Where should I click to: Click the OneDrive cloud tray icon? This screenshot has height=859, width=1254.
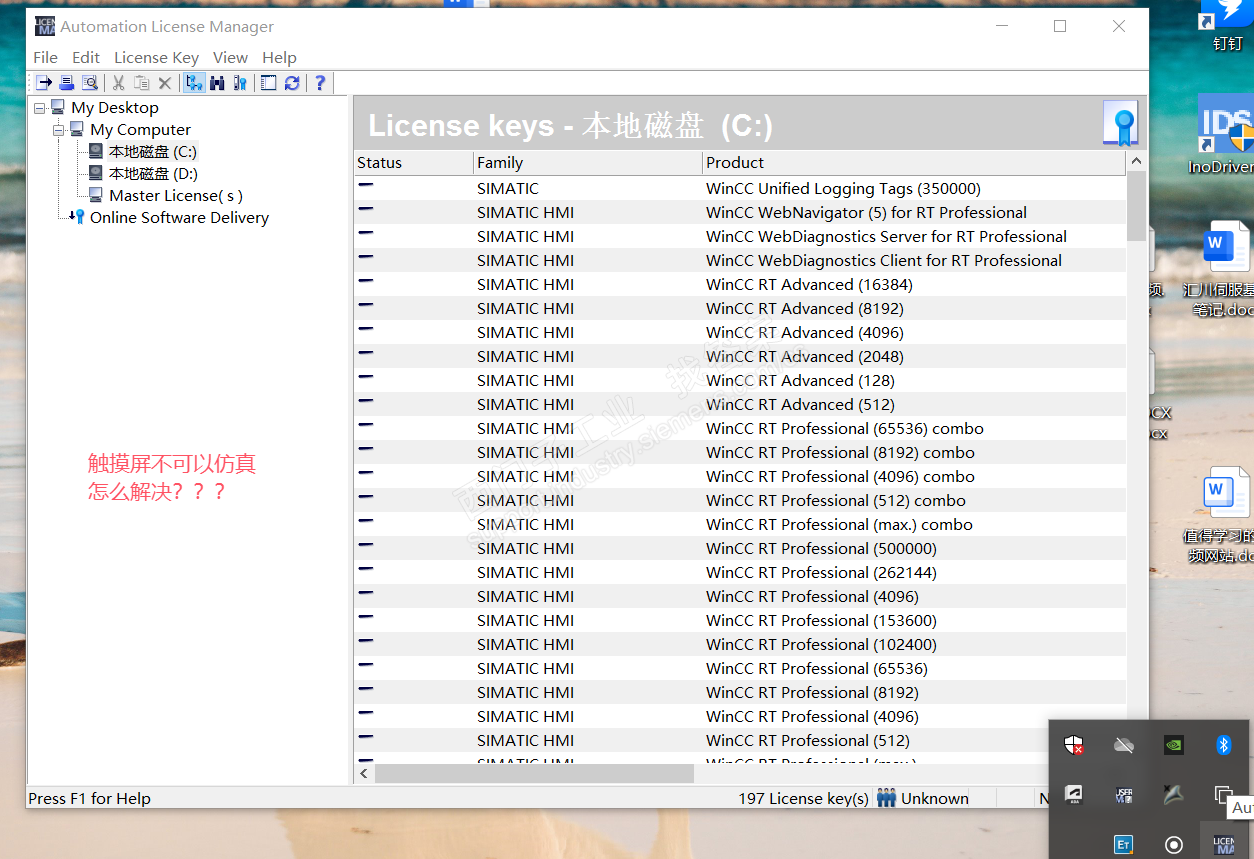point(1123,744)
